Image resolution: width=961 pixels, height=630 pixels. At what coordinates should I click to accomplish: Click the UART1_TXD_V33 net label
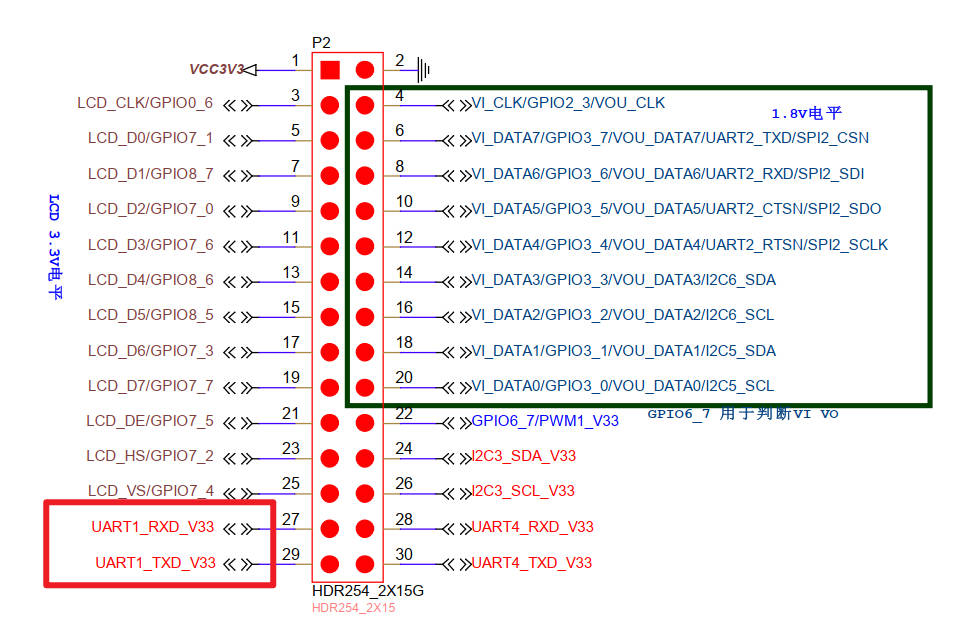(x=155, y=563)
